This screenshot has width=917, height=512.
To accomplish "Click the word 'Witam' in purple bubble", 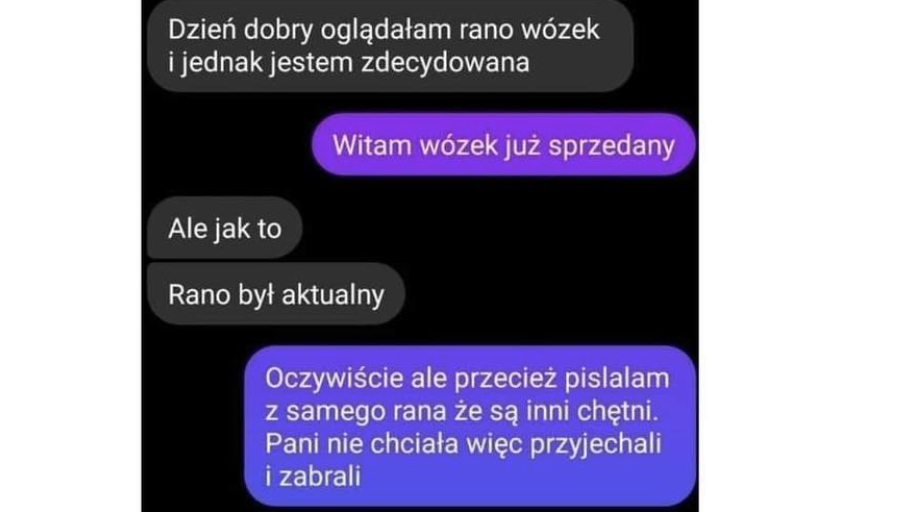I will click(372, 145).
